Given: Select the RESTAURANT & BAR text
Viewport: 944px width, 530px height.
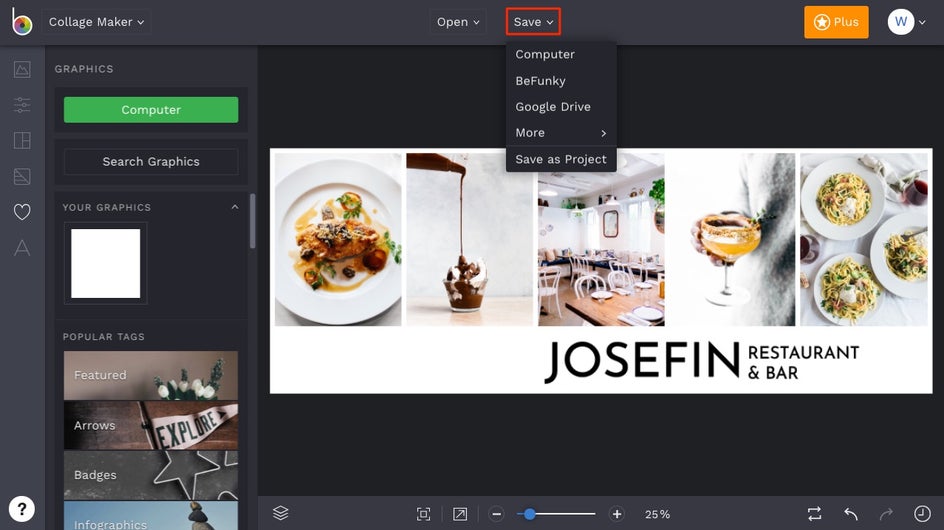Looking at the screenshot, I should [x=804, y=363].
